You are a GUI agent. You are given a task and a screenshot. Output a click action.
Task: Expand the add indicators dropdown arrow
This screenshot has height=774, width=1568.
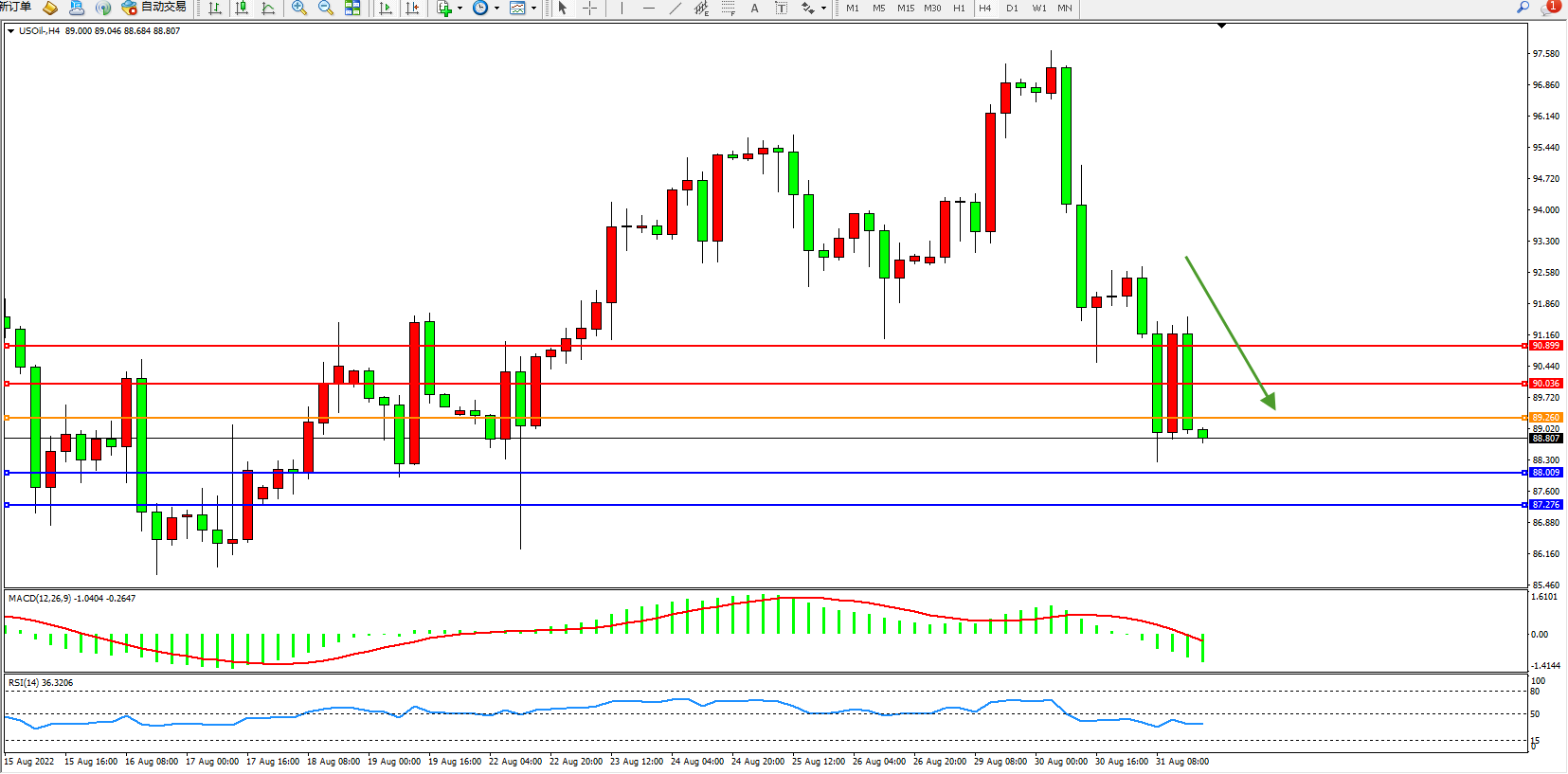460,9
